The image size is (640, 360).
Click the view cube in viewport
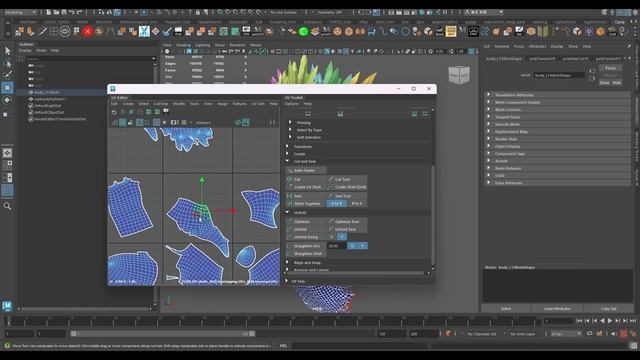pos(459,75)
